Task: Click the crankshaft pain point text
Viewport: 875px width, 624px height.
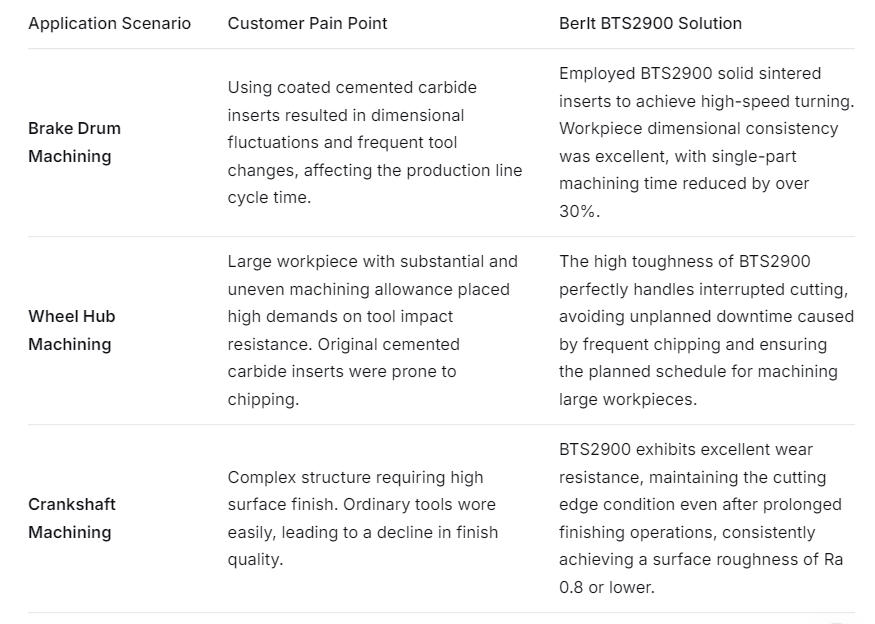Action: click(x=362, y=518)
